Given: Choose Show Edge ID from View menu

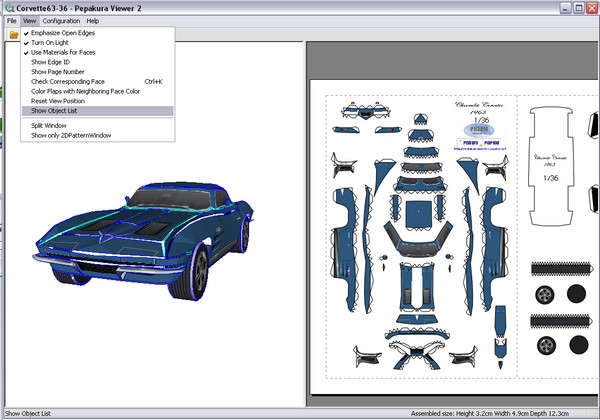Looking at the screenshot, I should coord(51,62).
